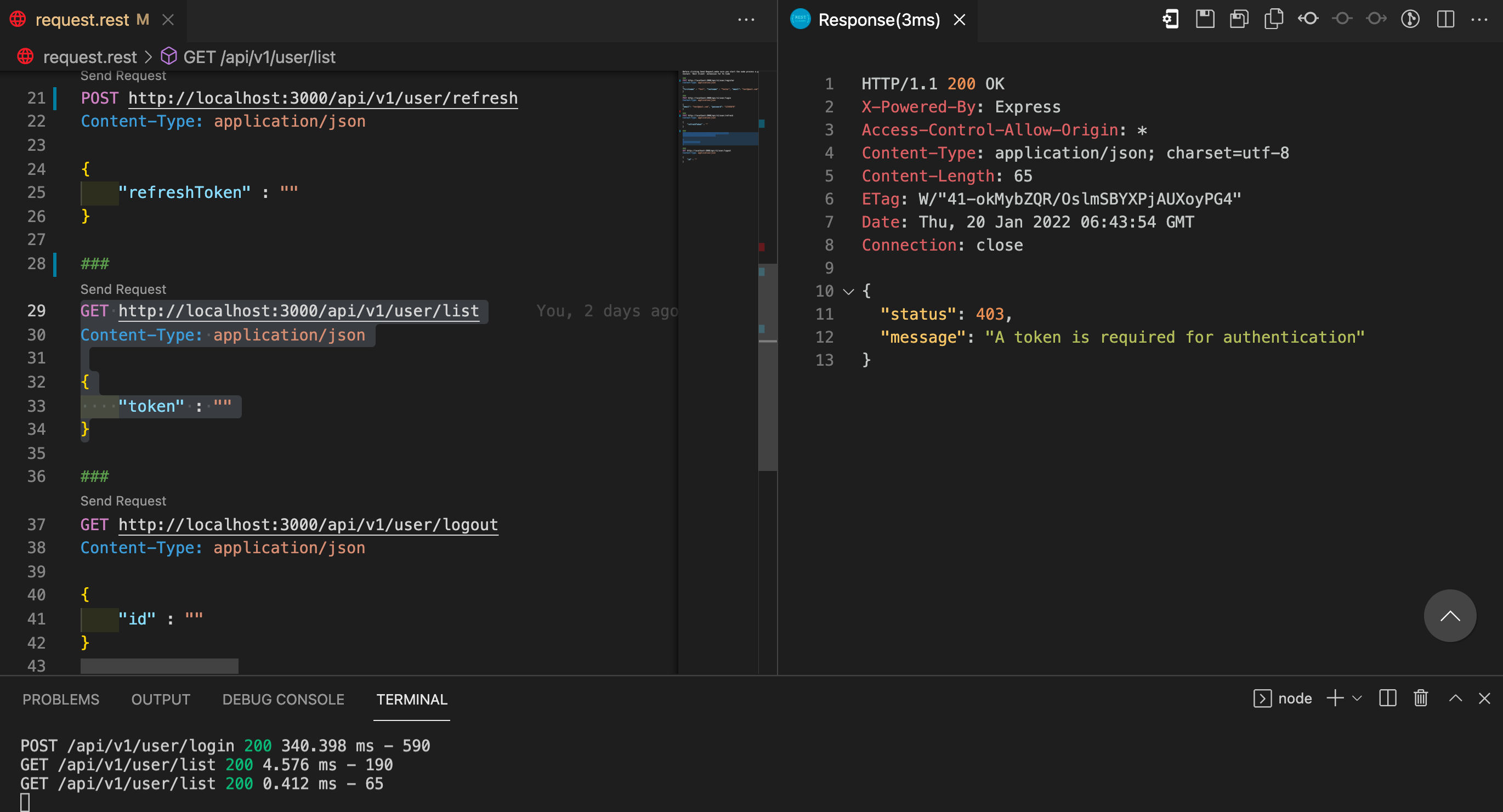Save the request.rest file
Image resolution: width=1503 pixels, height=812 pixels.
[x=1204, y=19]
